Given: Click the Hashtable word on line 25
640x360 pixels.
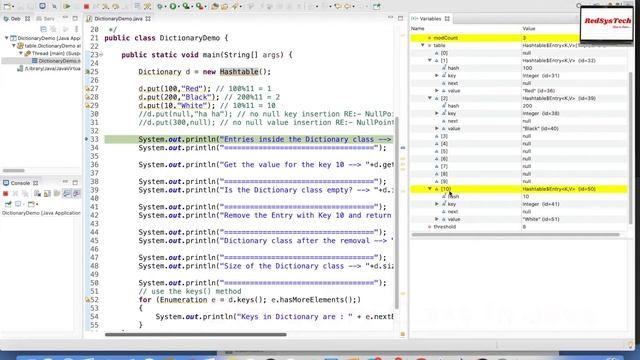Looking at the screenshot, I should click(239, 72).
